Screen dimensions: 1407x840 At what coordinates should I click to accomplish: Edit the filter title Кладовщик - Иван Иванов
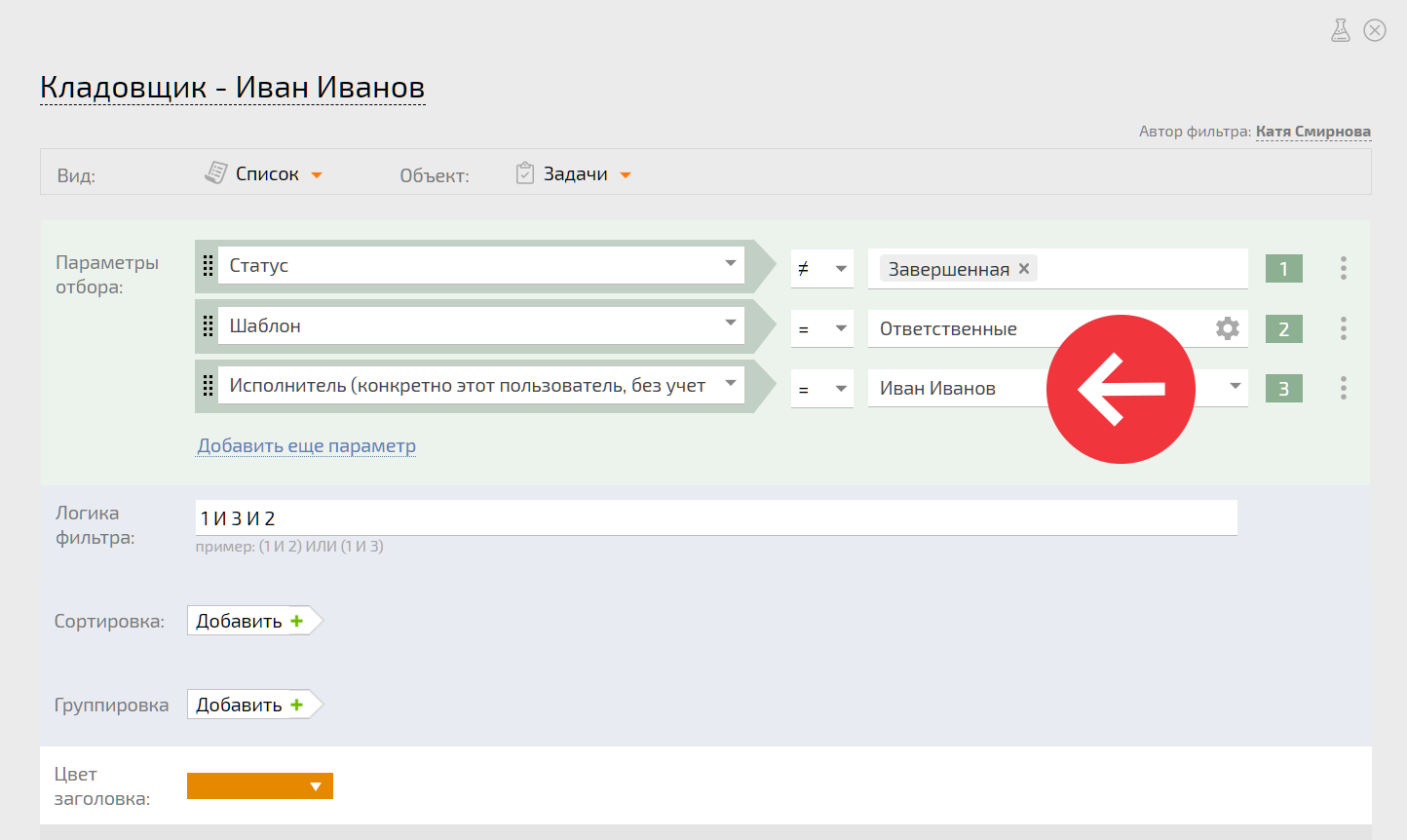coord(232,87)
